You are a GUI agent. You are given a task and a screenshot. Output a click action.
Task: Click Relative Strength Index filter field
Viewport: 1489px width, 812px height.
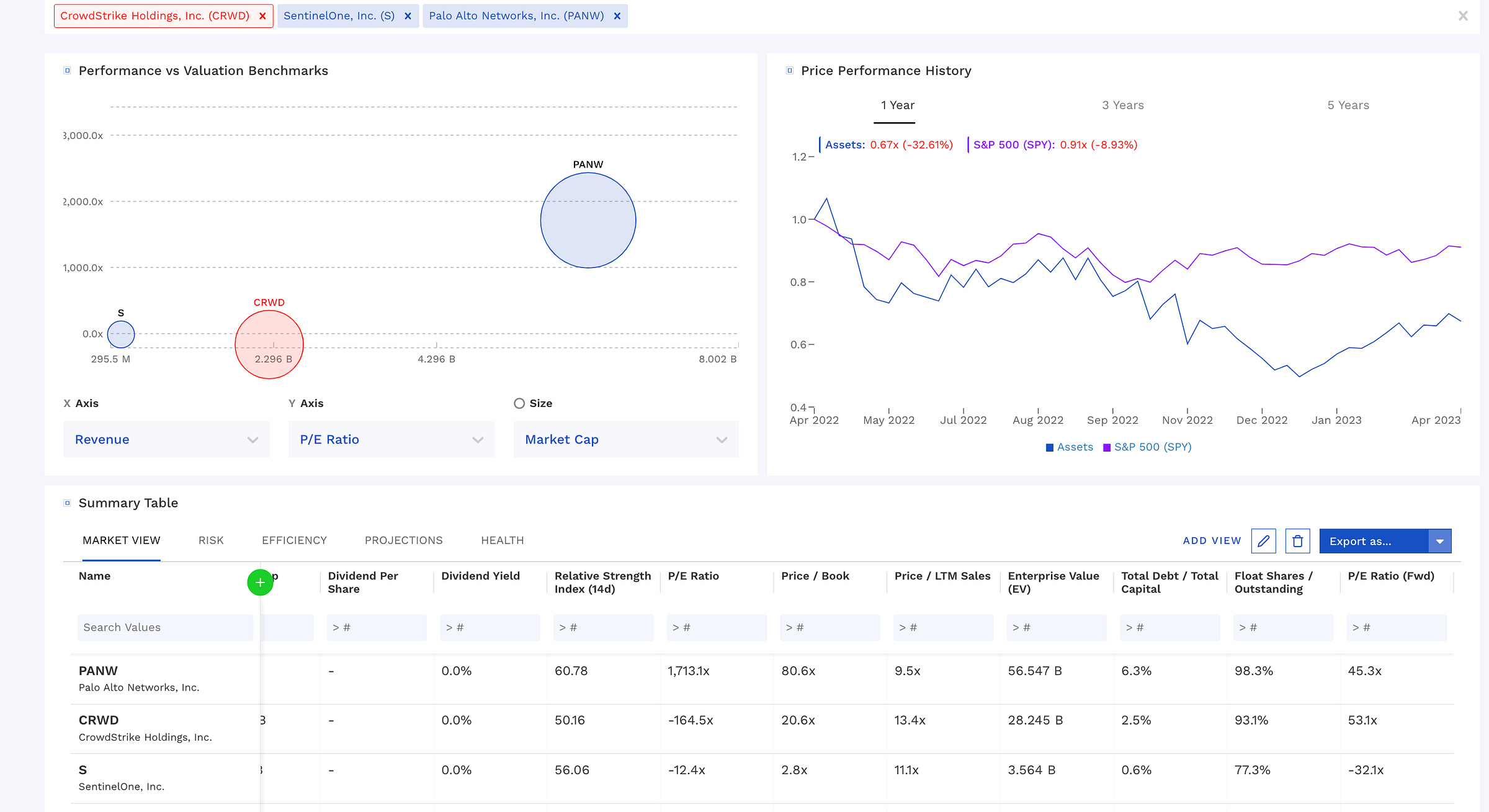tap(604, 628)
